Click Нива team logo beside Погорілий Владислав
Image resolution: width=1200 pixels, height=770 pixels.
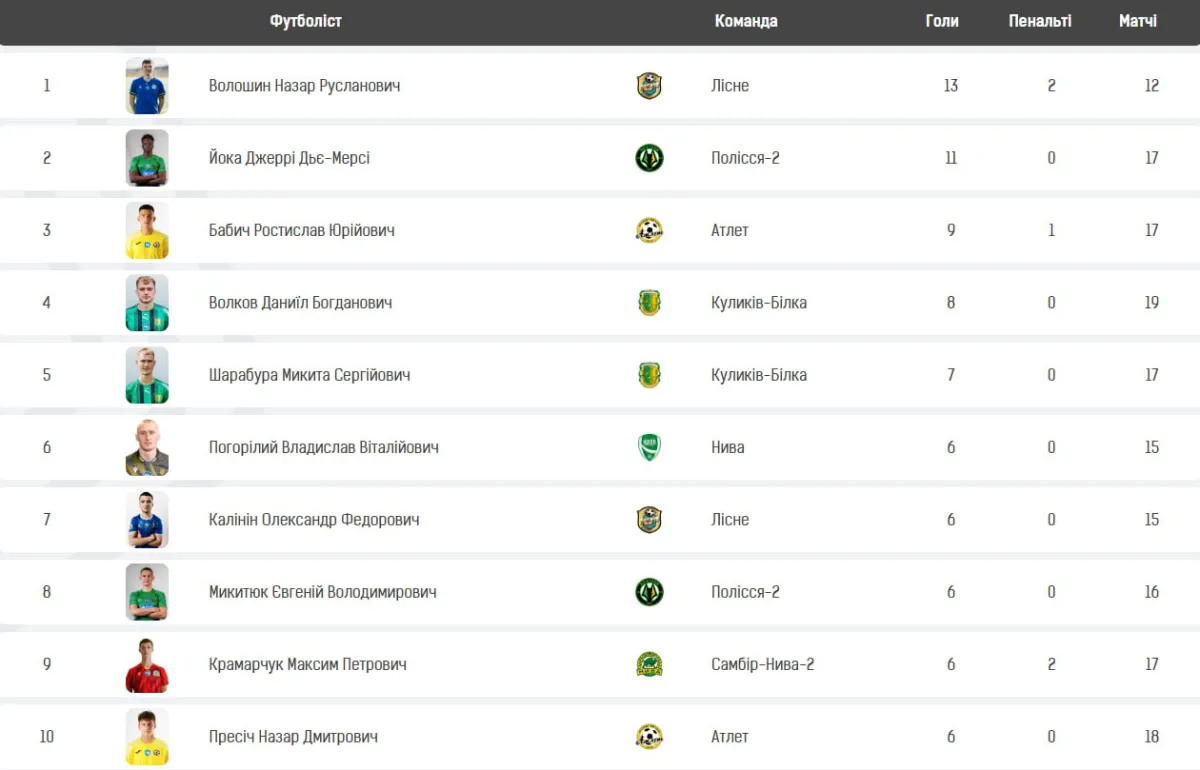tap(649, 447)
